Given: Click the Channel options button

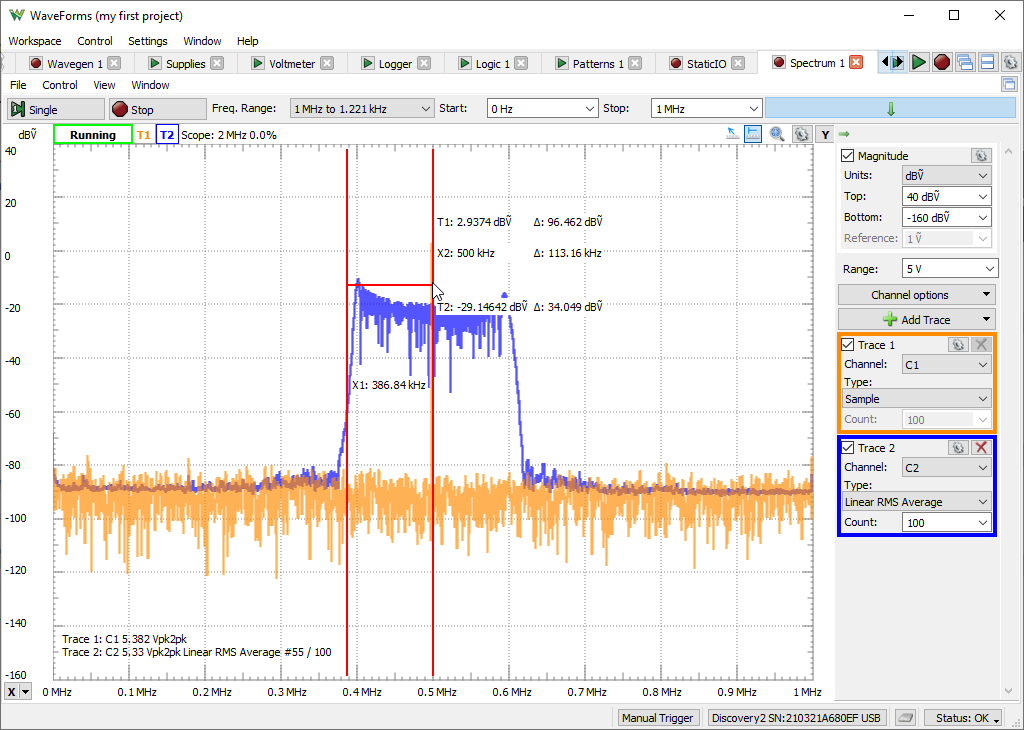Looking at the screenshot, I should pos(917,294).
